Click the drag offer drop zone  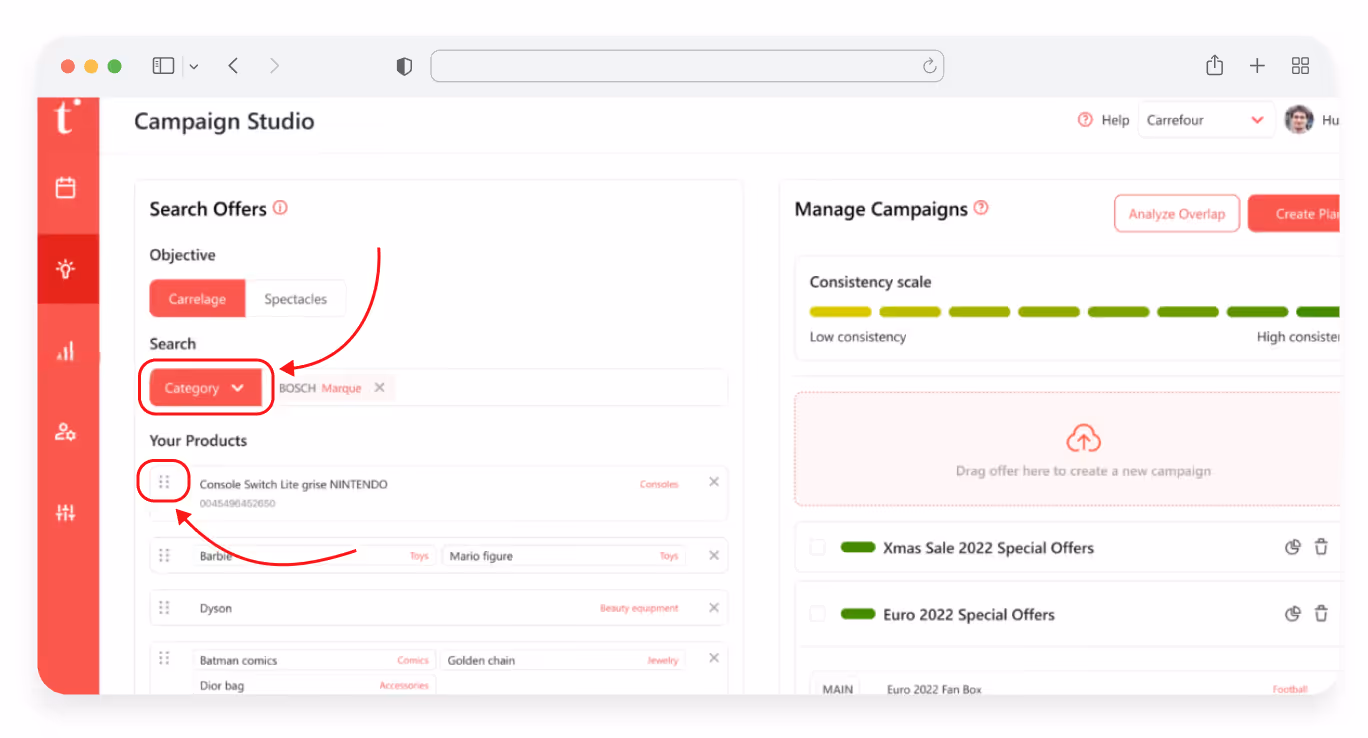[1068, 449]
